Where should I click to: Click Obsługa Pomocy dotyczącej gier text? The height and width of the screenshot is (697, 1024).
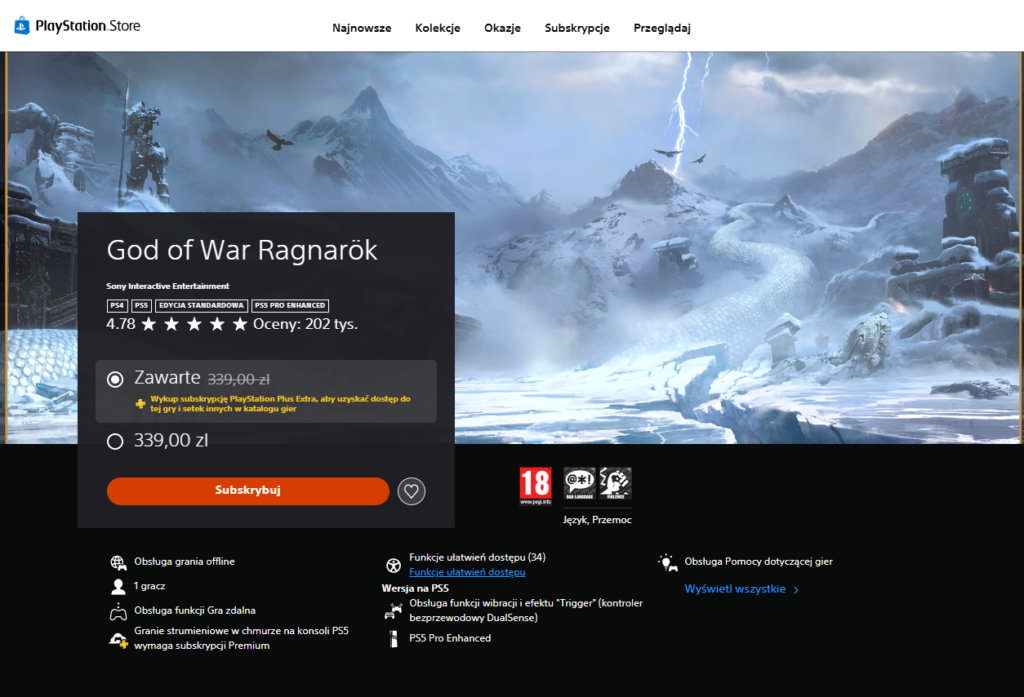(758, 562)
